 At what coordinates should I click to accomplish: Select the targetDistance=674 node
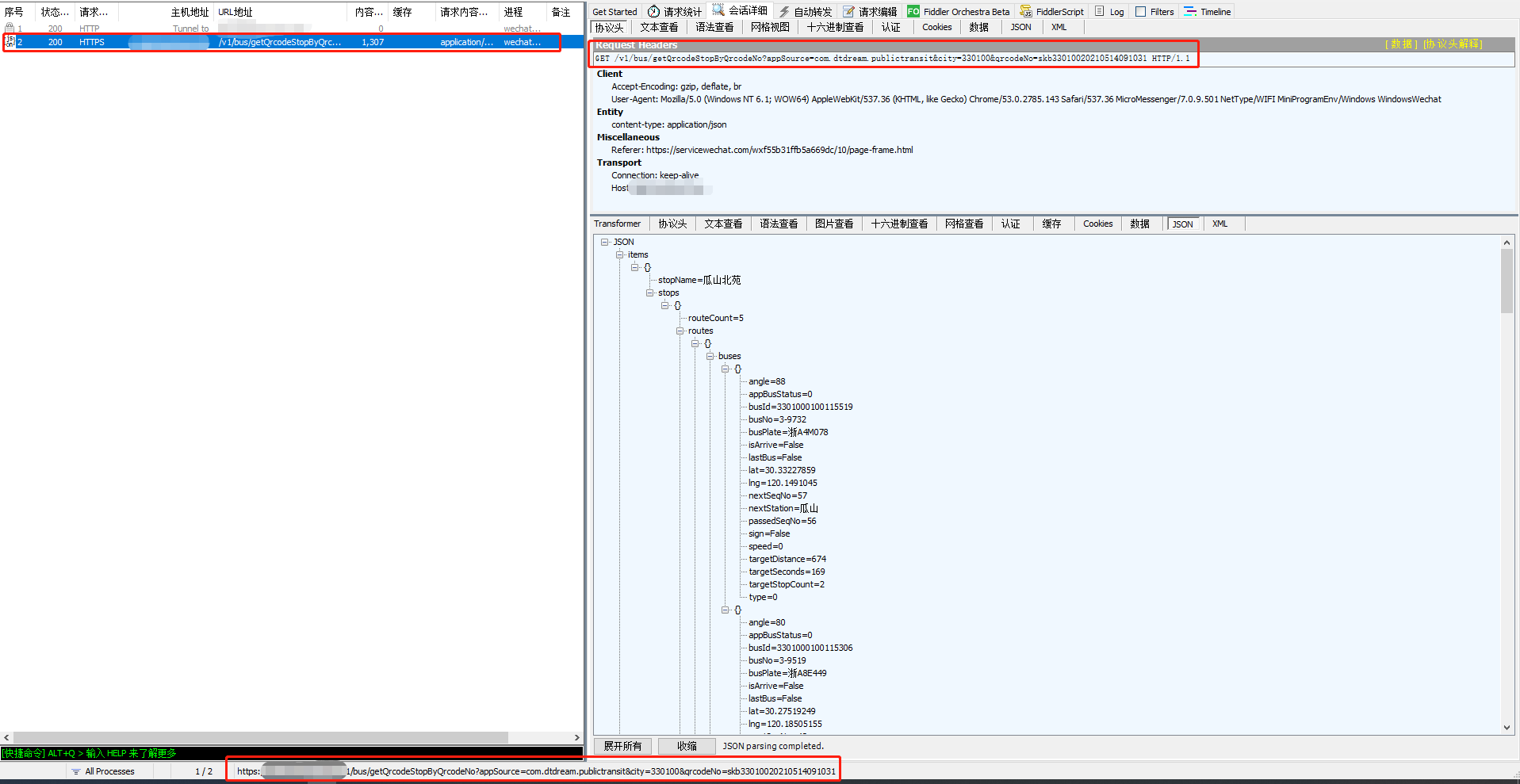pos(787,559)
